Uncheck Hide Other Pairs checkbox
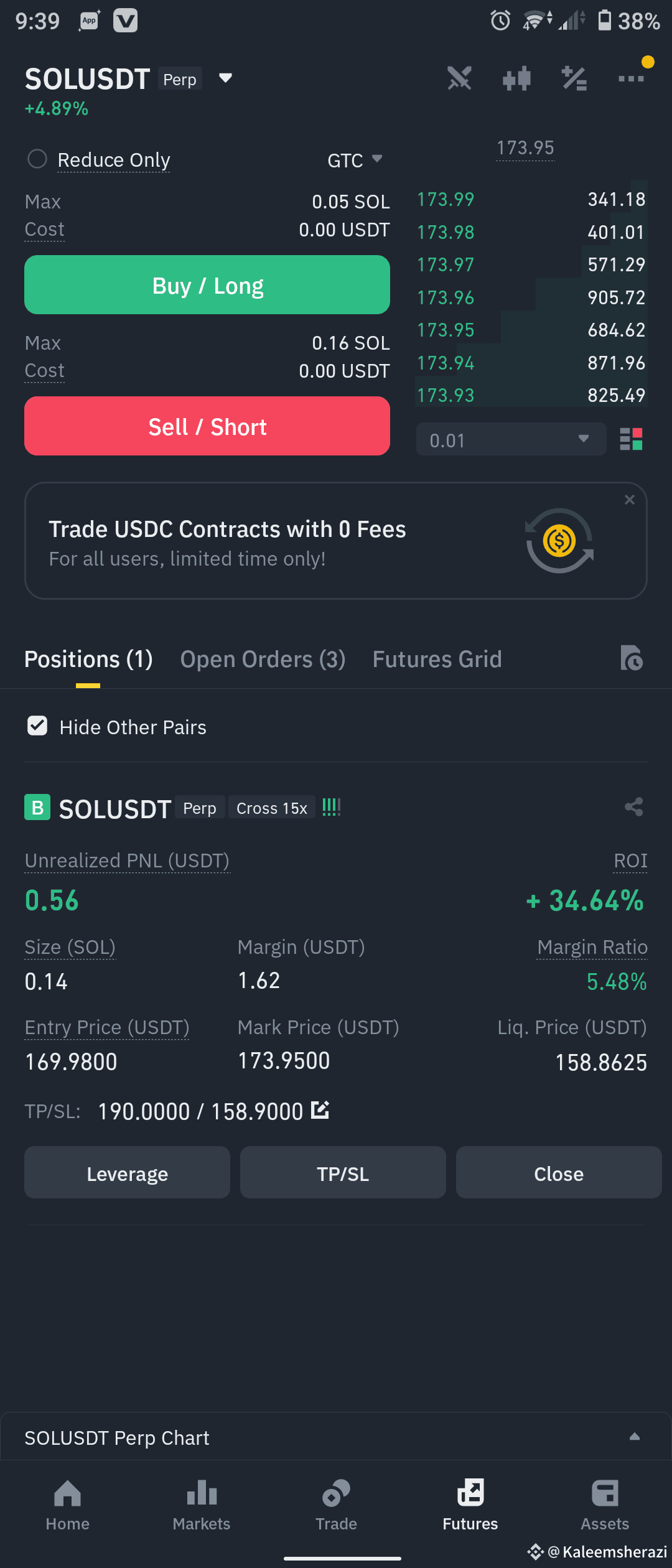672x1568 pixels. pos(37,726)
